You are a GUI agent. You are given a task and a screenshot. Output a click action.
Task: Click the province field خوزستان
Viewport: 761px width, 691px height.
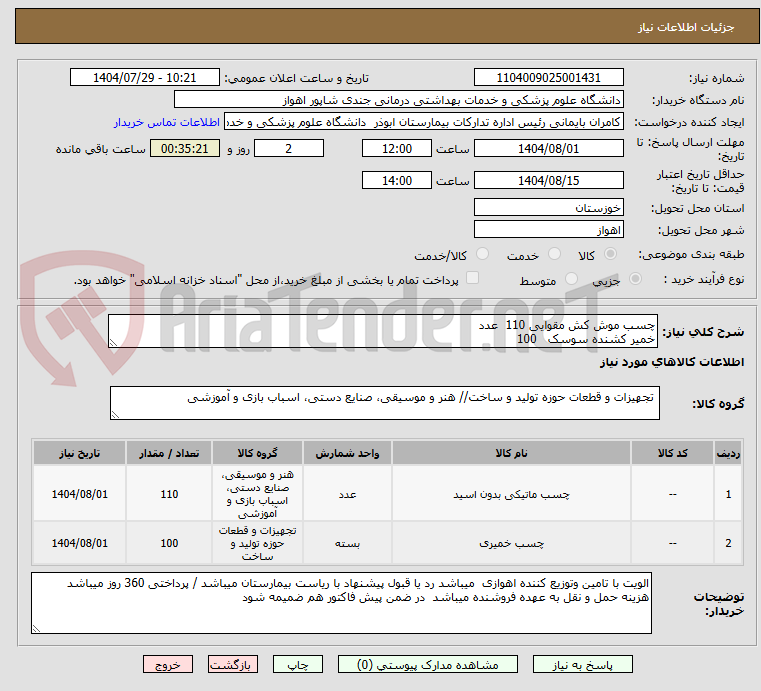tap(548, 208)
